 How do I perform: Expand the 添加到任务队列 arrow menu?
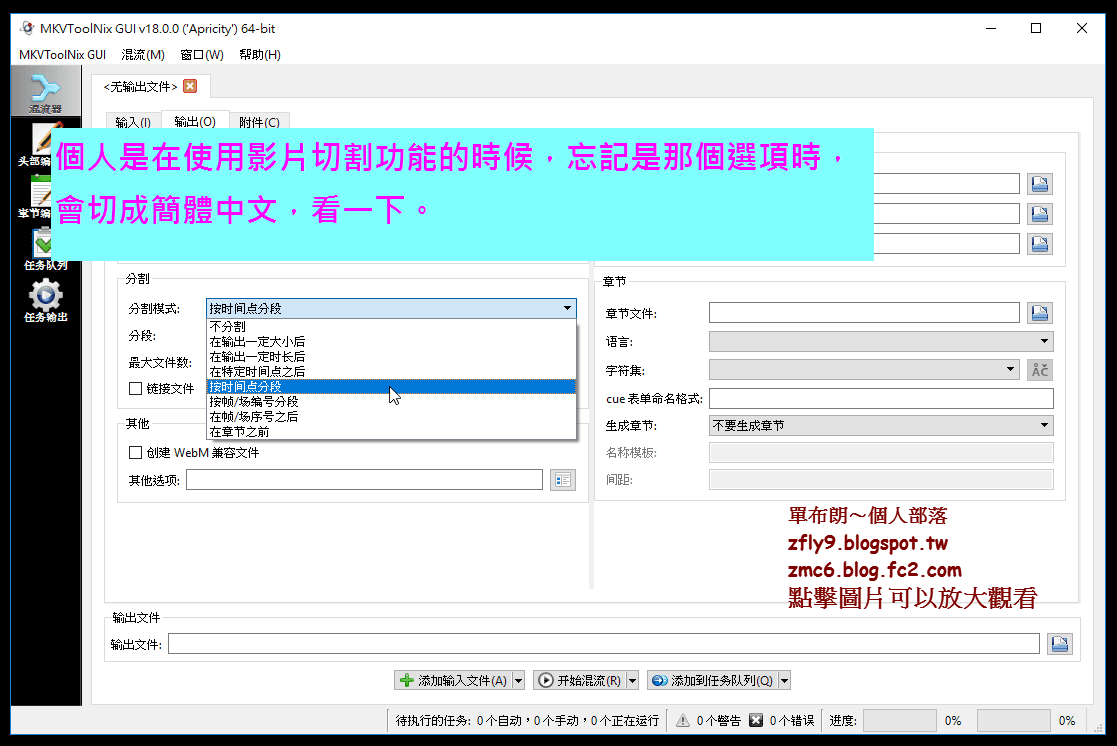[x=784, y=680]
